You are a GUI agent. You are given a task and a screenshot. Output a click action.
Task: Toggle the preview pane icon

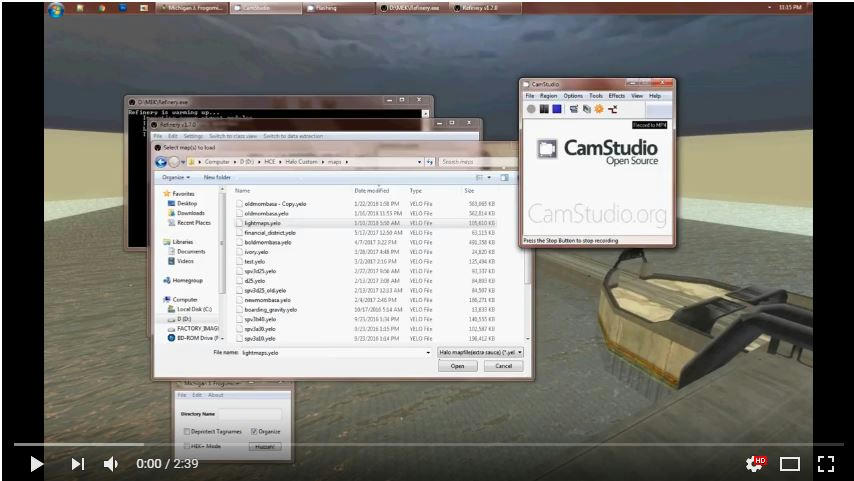pos(504,178)
